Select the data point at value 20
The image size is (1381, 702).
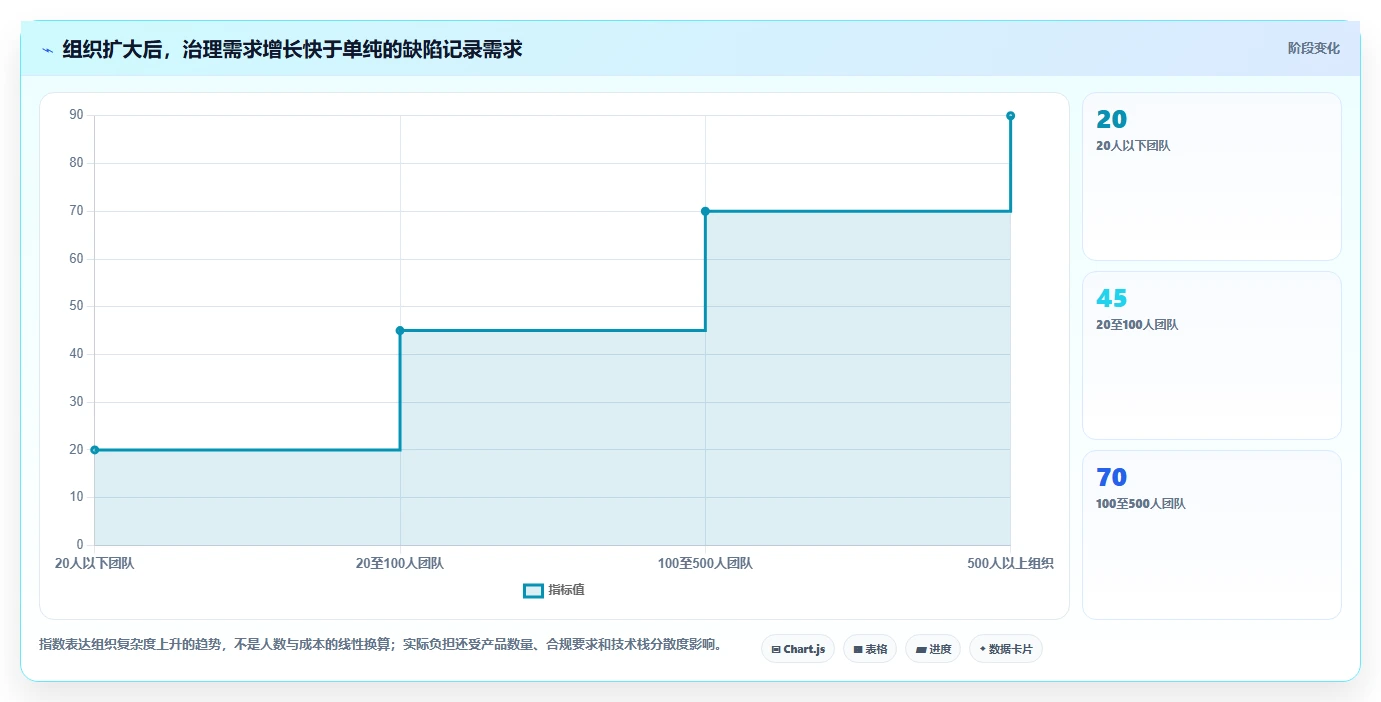point(95,450)
